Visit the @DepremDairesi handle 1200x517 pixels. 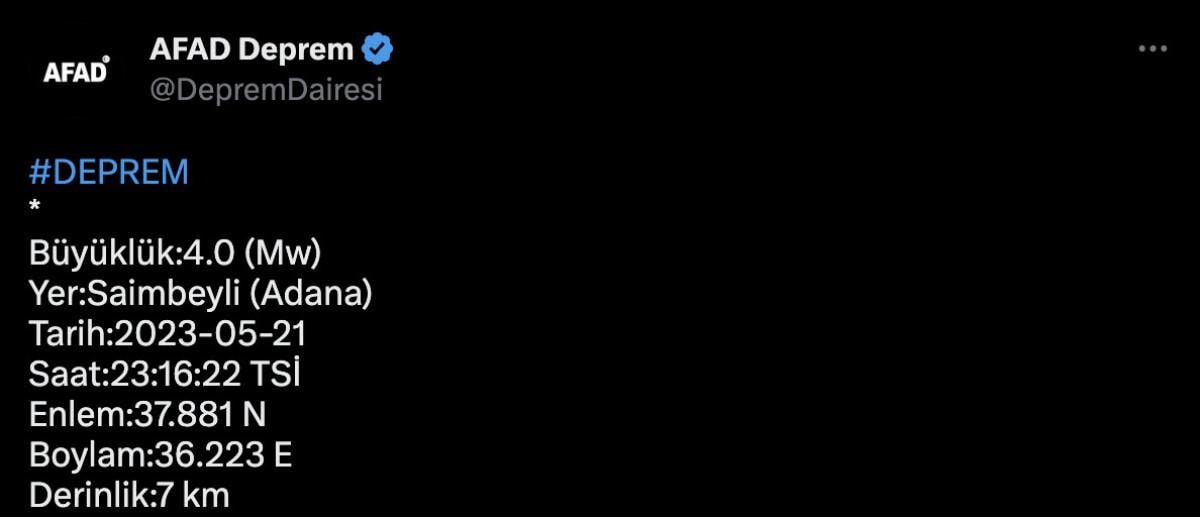pyautogui.click(x=265, y=89)
